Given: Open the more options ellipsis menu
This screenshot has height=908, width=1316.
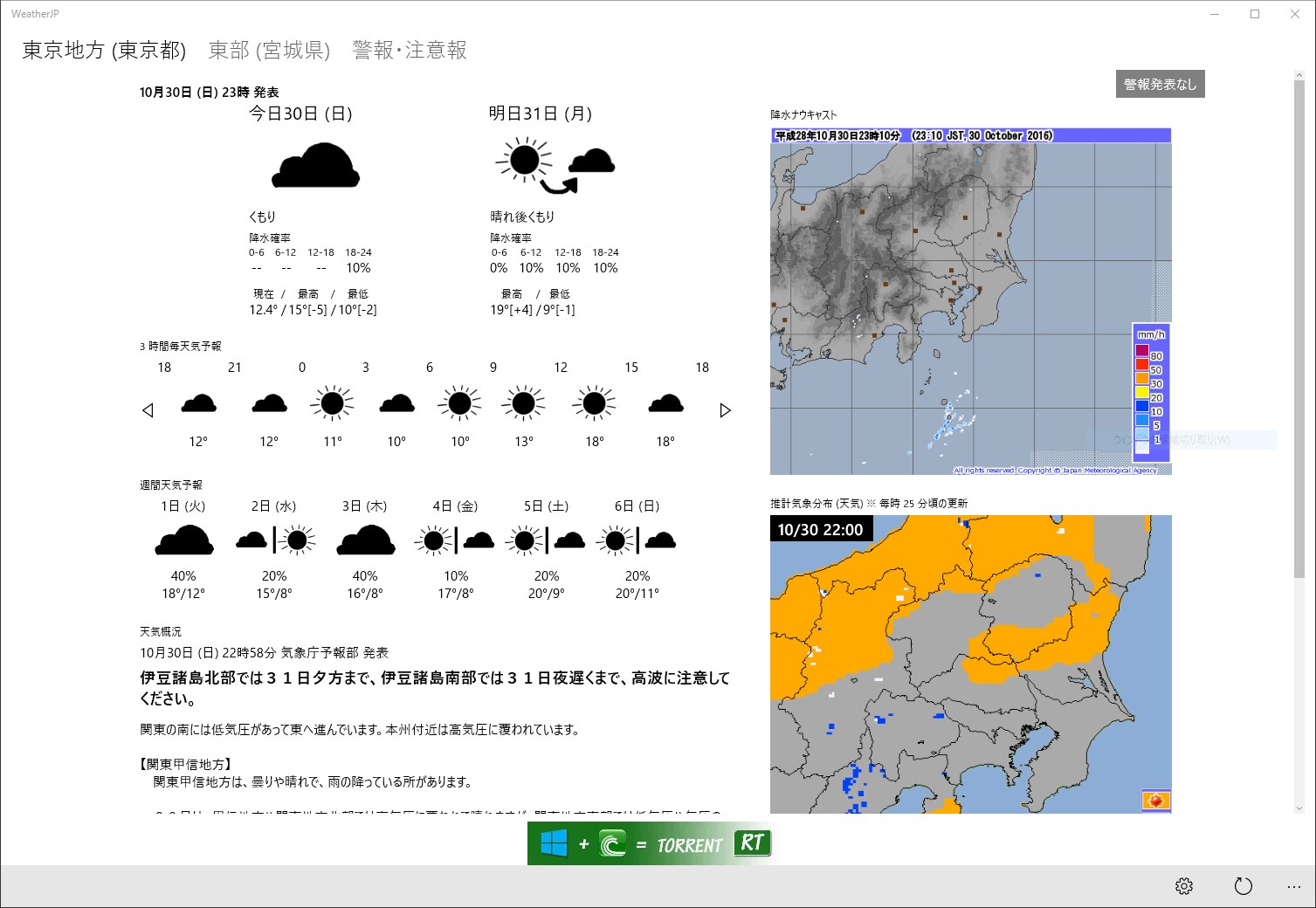Looking at the screenshot, I should point(1294,886).
